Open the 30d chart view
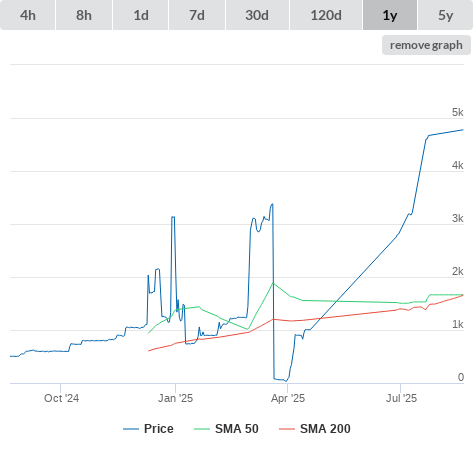 (257, 15)
